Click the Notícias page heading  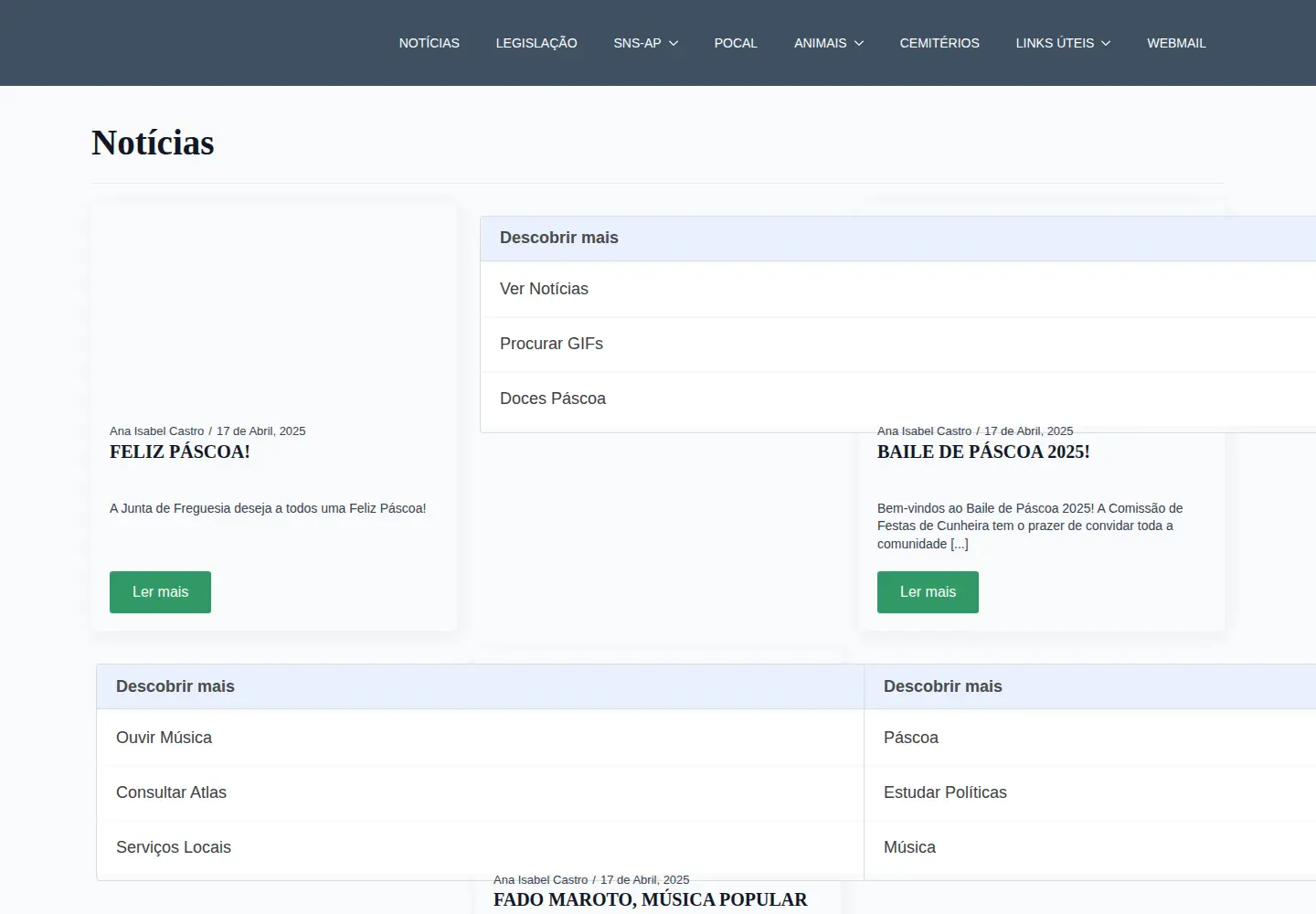(153, 143)
